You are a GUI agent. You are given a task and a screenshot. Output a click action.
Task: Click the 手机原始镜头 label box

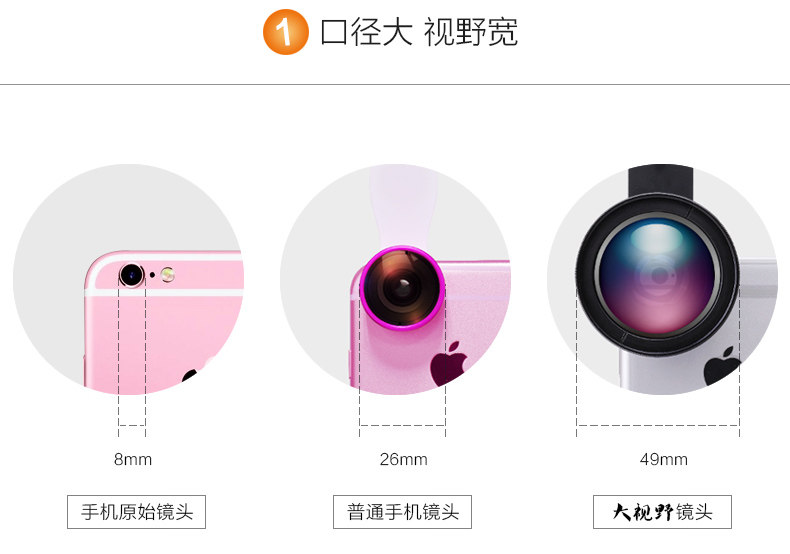click(137, 512)
